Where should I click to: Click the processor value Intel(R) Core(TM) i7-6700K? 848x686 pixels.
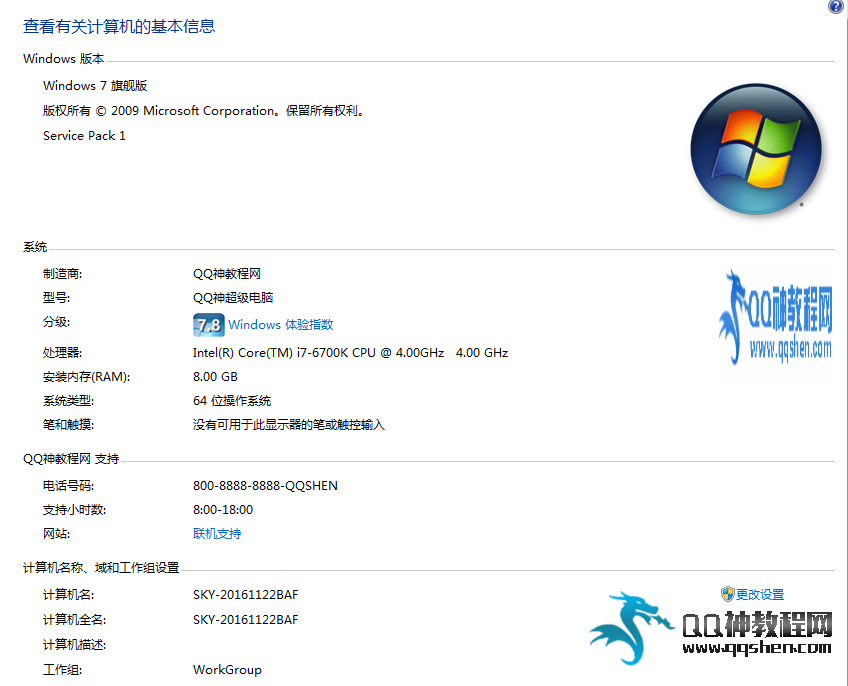[x=350, y=353]
